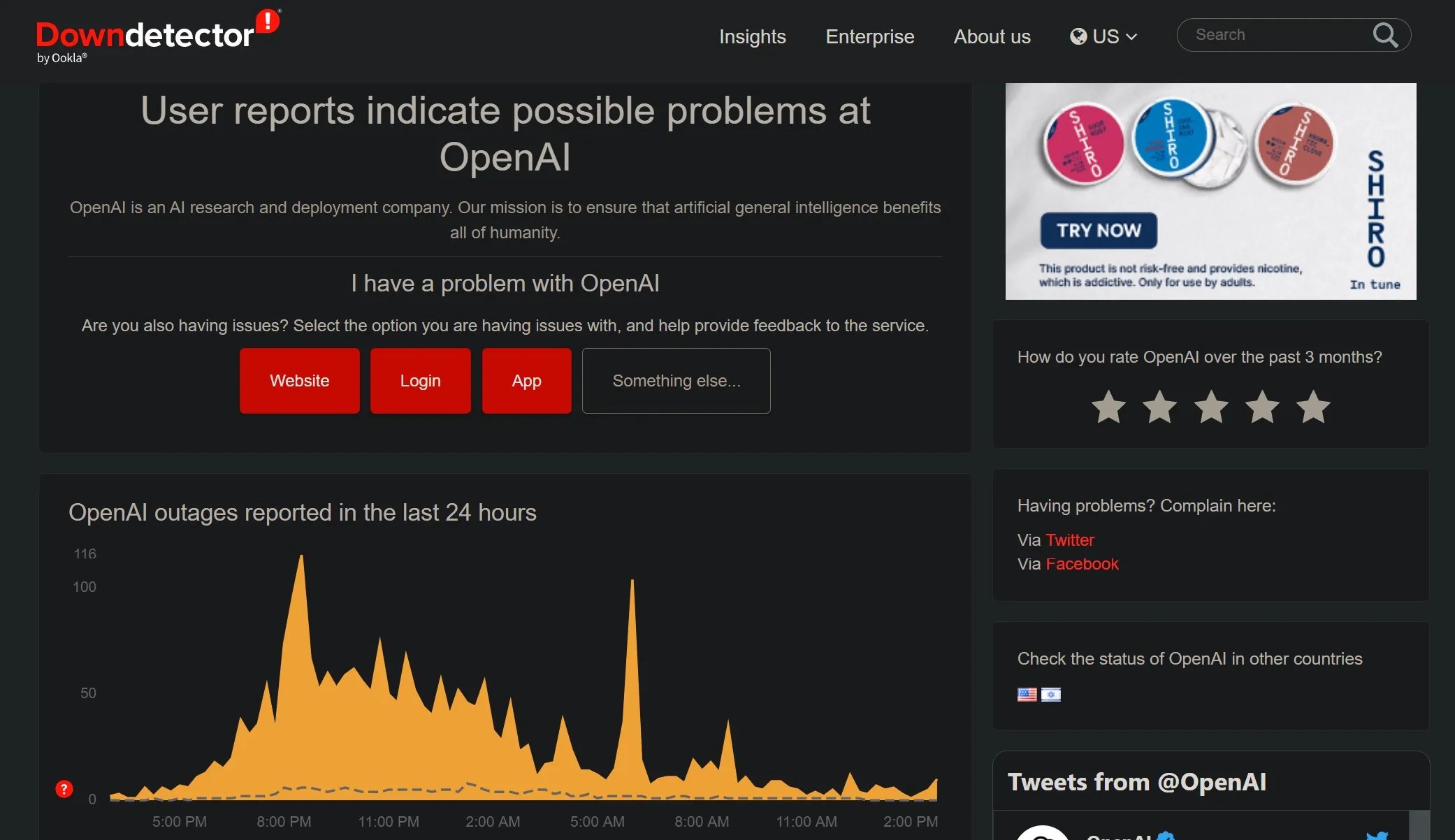Viewport: 1455px width, 840px height.
Task: Go to the About us page
Action: point(992,36)
